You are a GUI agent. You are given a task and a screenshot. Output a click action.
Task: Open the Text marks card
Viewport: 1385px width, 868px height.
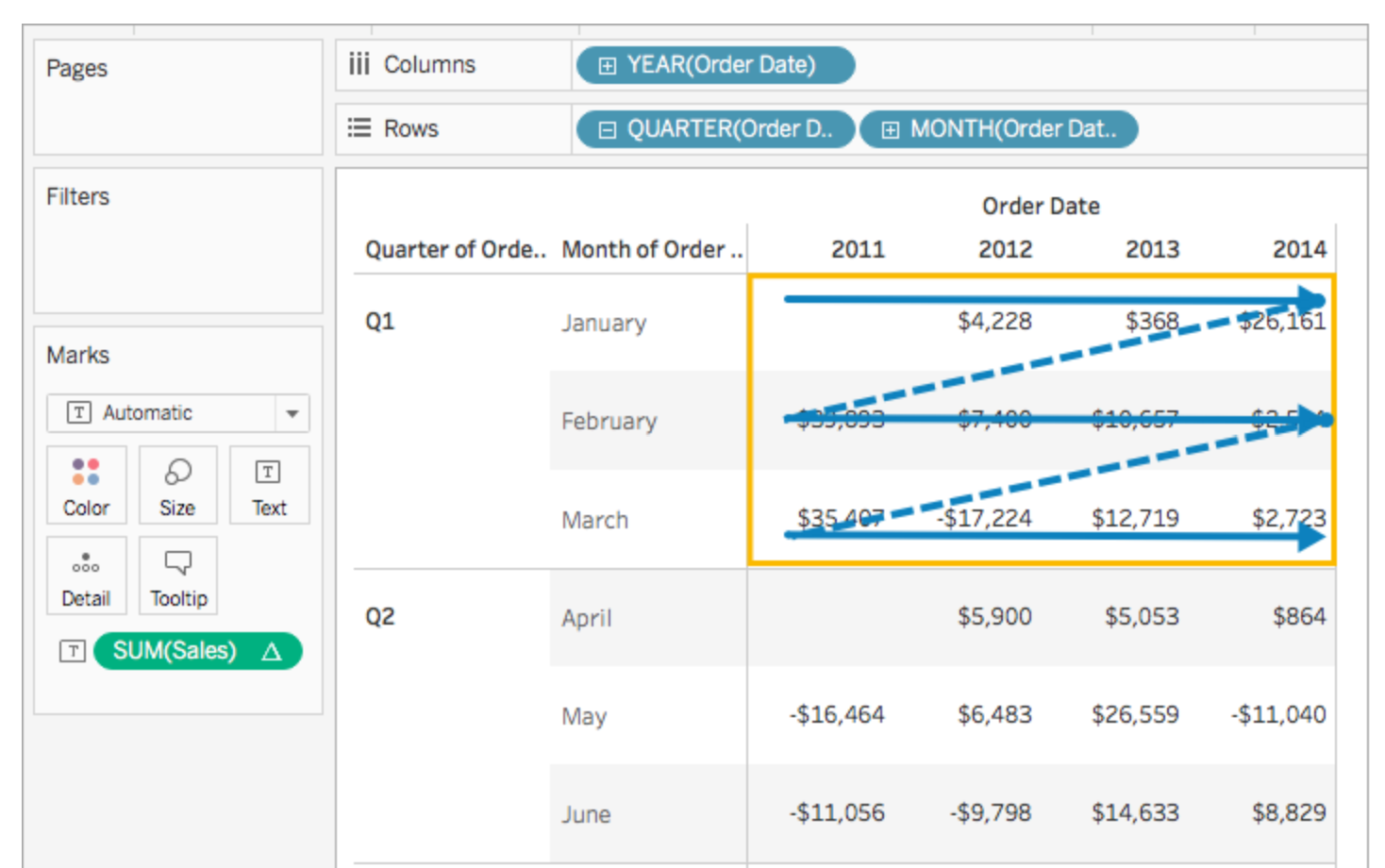[x=269, y=485]
